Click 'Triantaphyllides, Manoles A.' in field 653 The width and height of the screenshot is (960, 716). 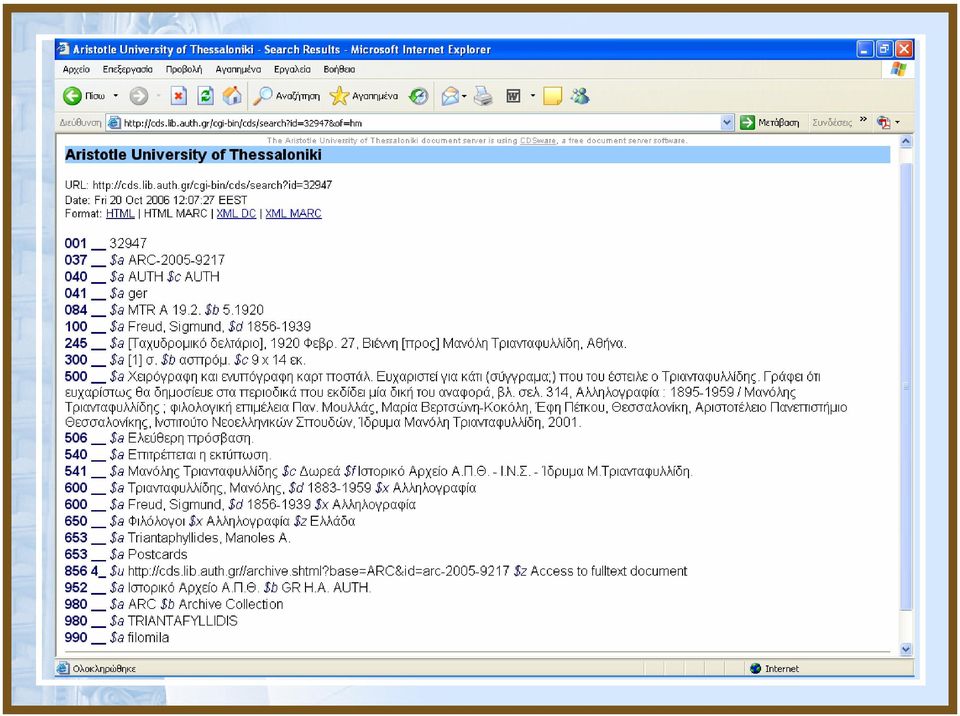click(209, 538)
